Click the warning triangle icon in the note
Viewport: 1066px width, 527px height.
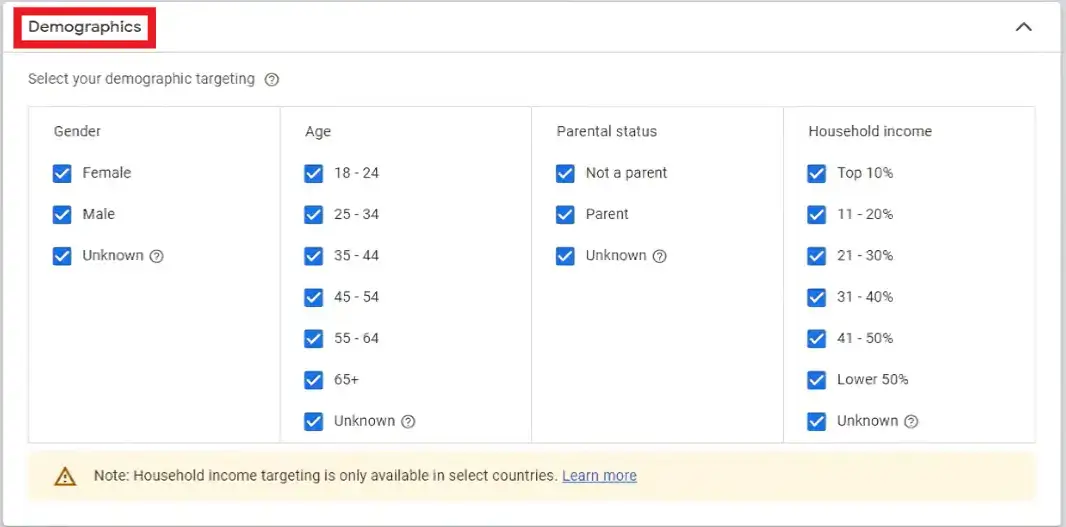pyautogui.click(x=65, y=476)
